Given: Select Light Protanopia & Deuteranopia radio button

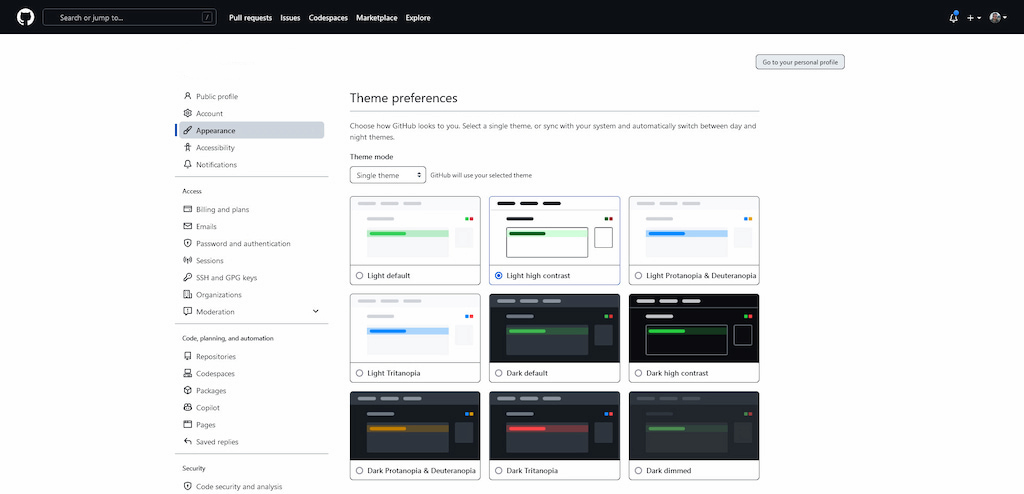Looking at the screenshot, I should coord(638,276).
